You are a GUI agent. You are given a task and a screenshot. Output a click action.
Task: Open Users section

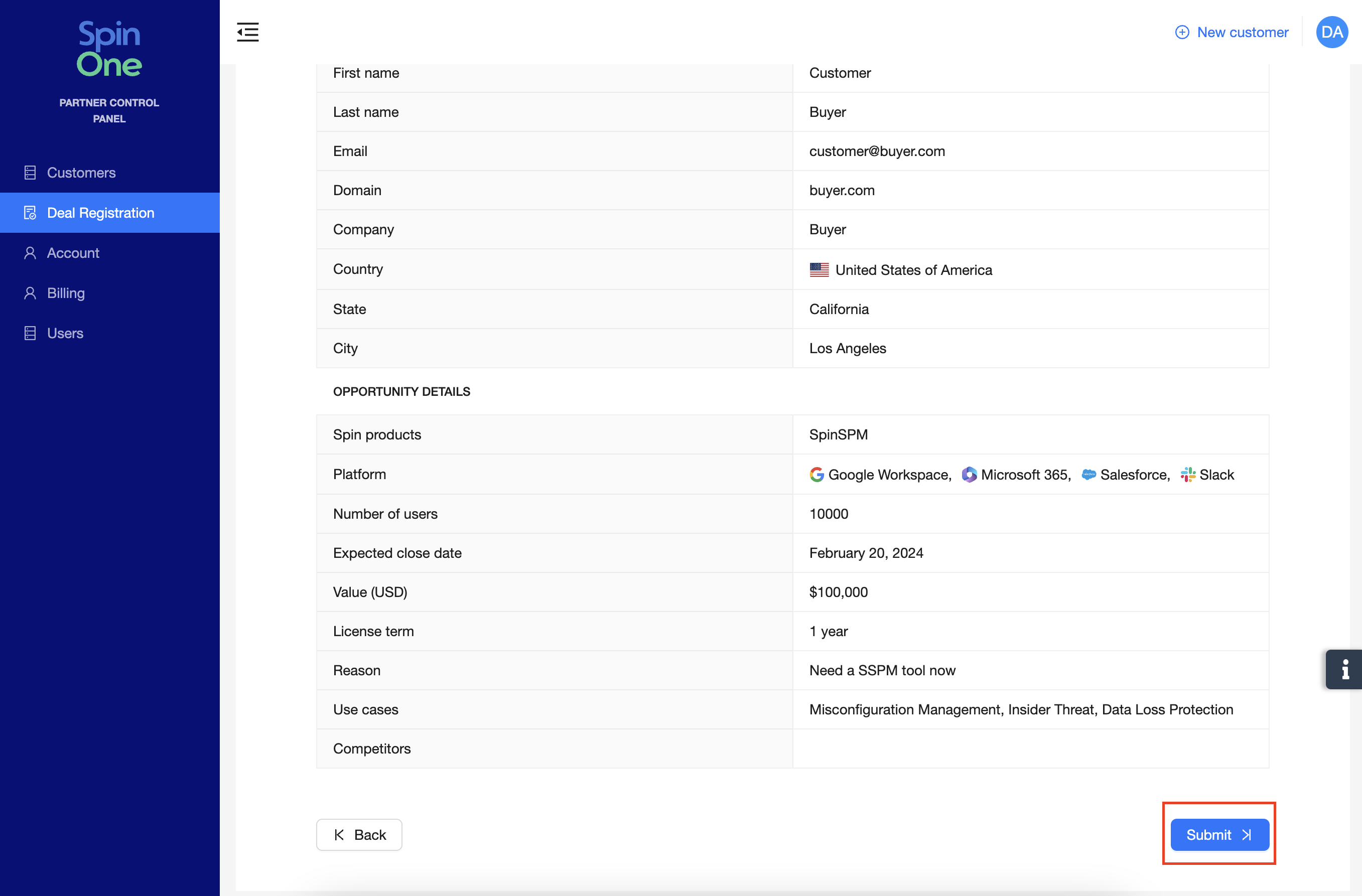coord(110,333)
